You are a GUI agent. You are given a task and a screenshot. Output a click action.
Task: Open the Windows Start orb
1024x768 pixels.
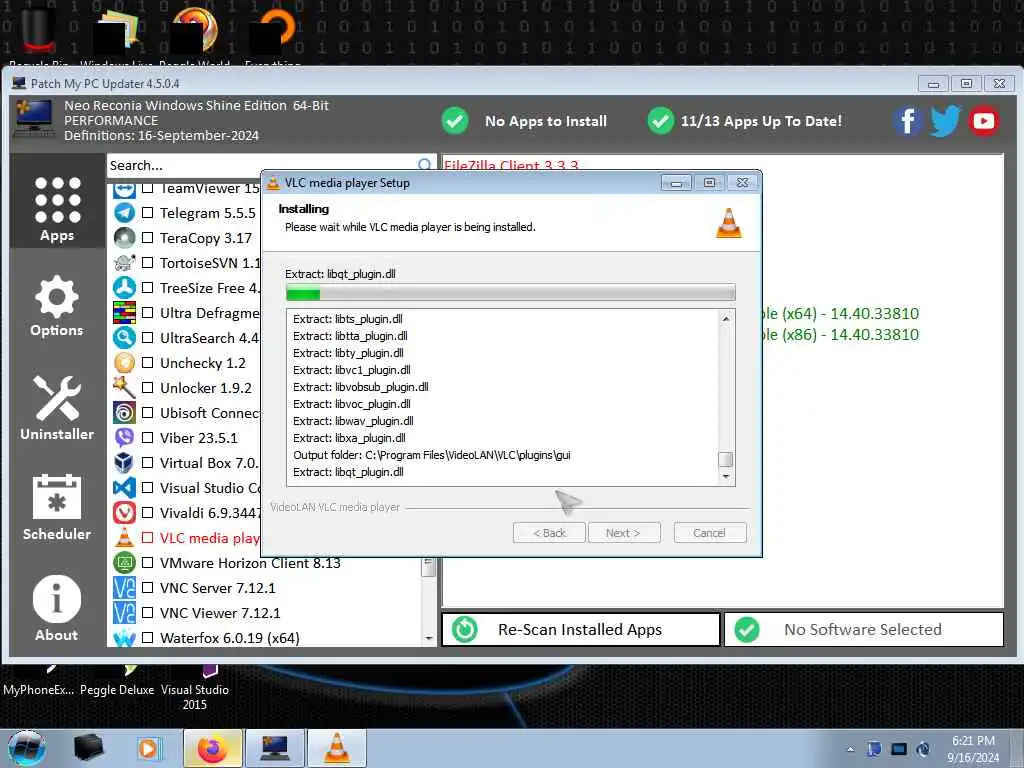pos(27,748)
